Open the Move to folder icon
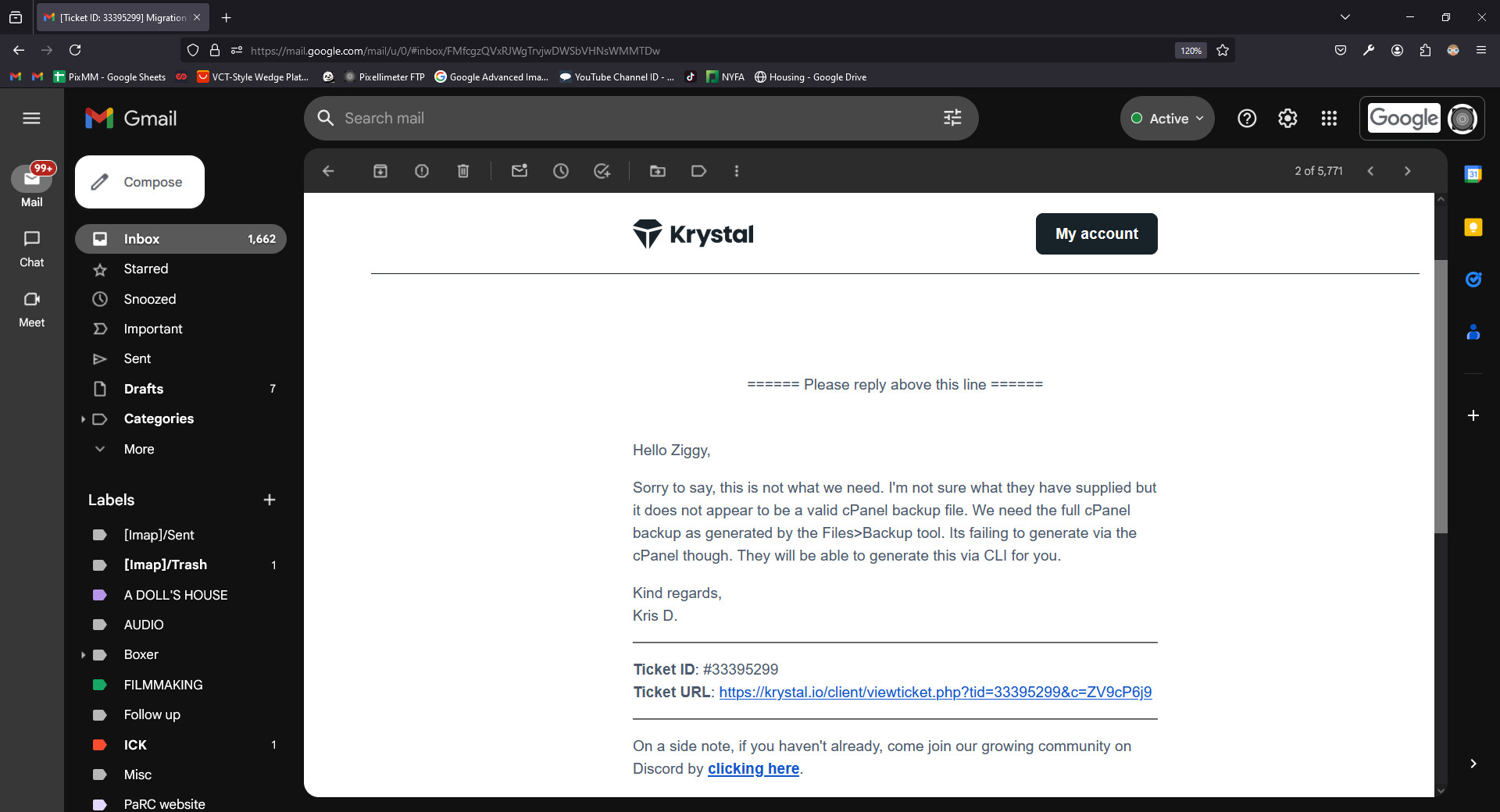This screenshot has width=1500, height=812. coord(658,171)
